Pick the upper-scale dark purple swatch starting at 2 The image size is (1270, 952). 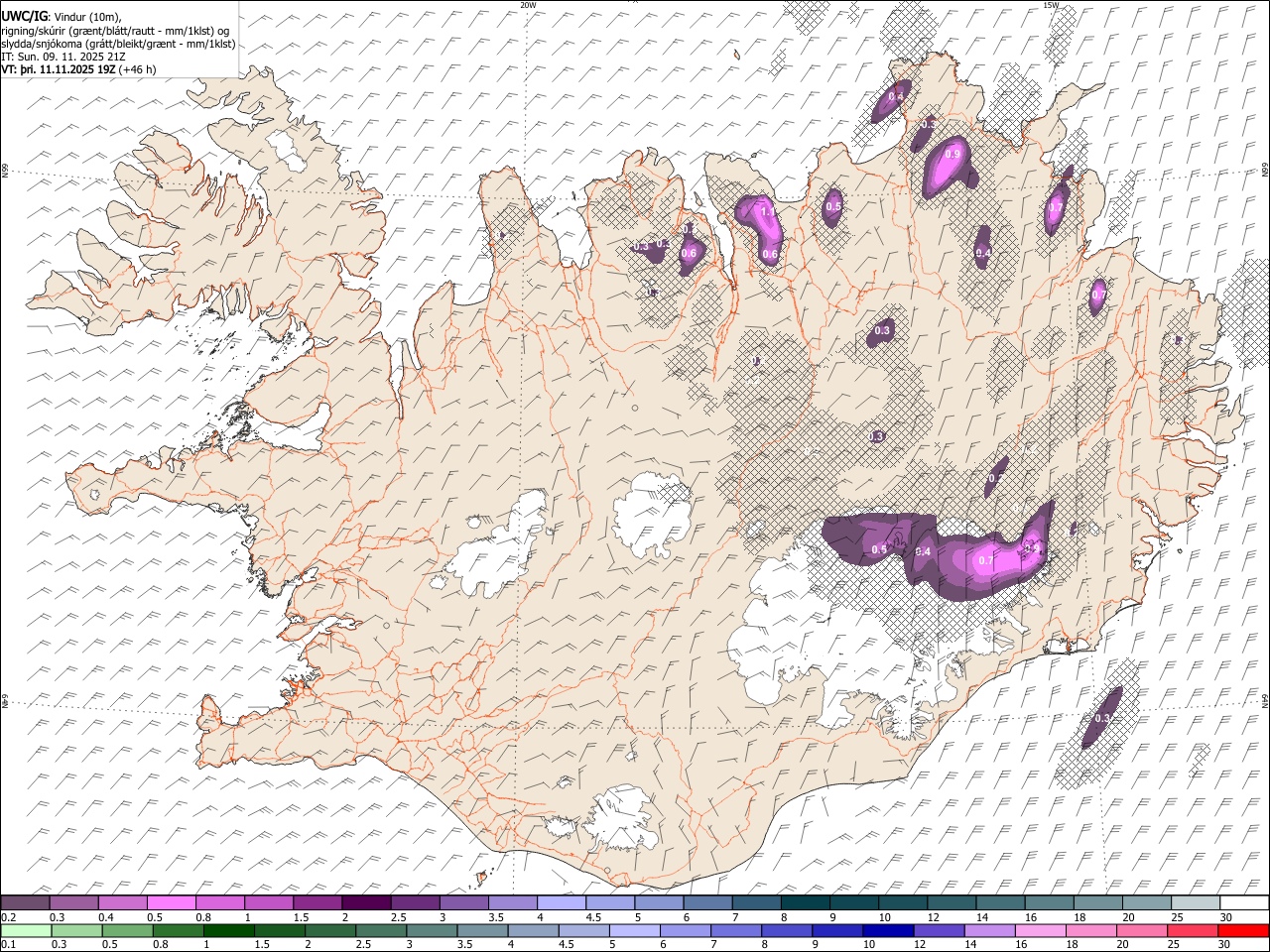[366, 902]
